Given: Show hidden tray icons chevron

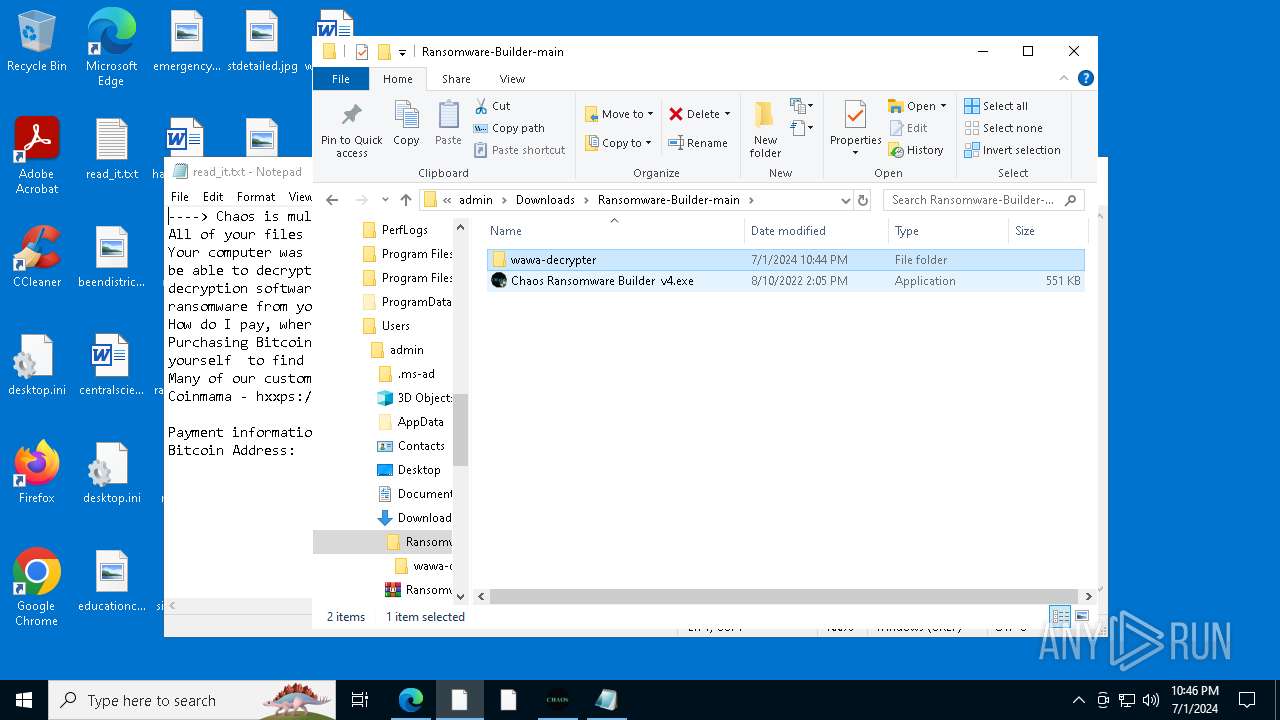Looking at the screenshot, I should [x=1078, y=700].
